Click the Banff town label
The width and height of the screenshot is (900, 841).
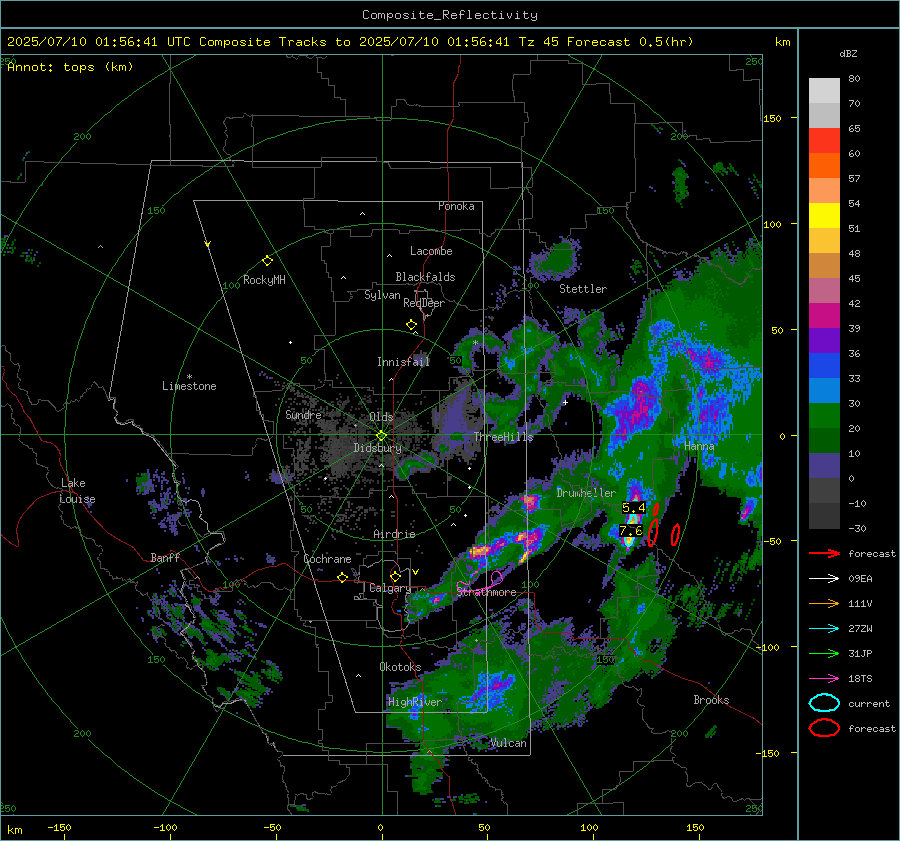point(165,557)
